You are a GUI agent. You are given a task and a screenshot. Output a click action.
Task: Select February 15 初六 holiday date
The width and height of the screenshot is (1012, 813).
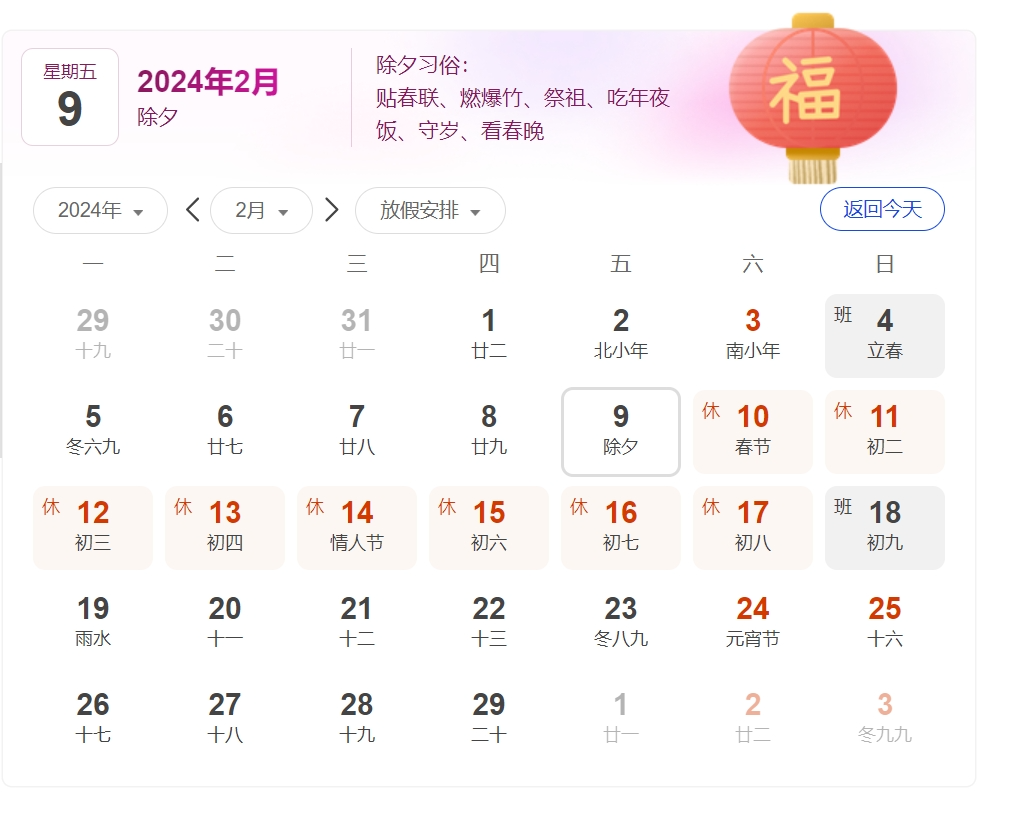point(489,528)
